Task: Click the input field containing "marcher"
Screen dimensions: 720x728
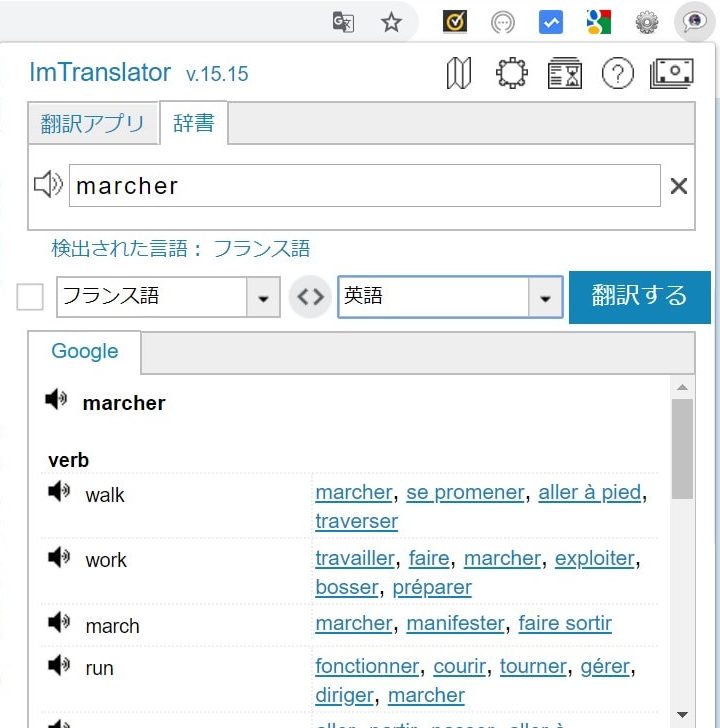Action: click(x=365, y=186)
